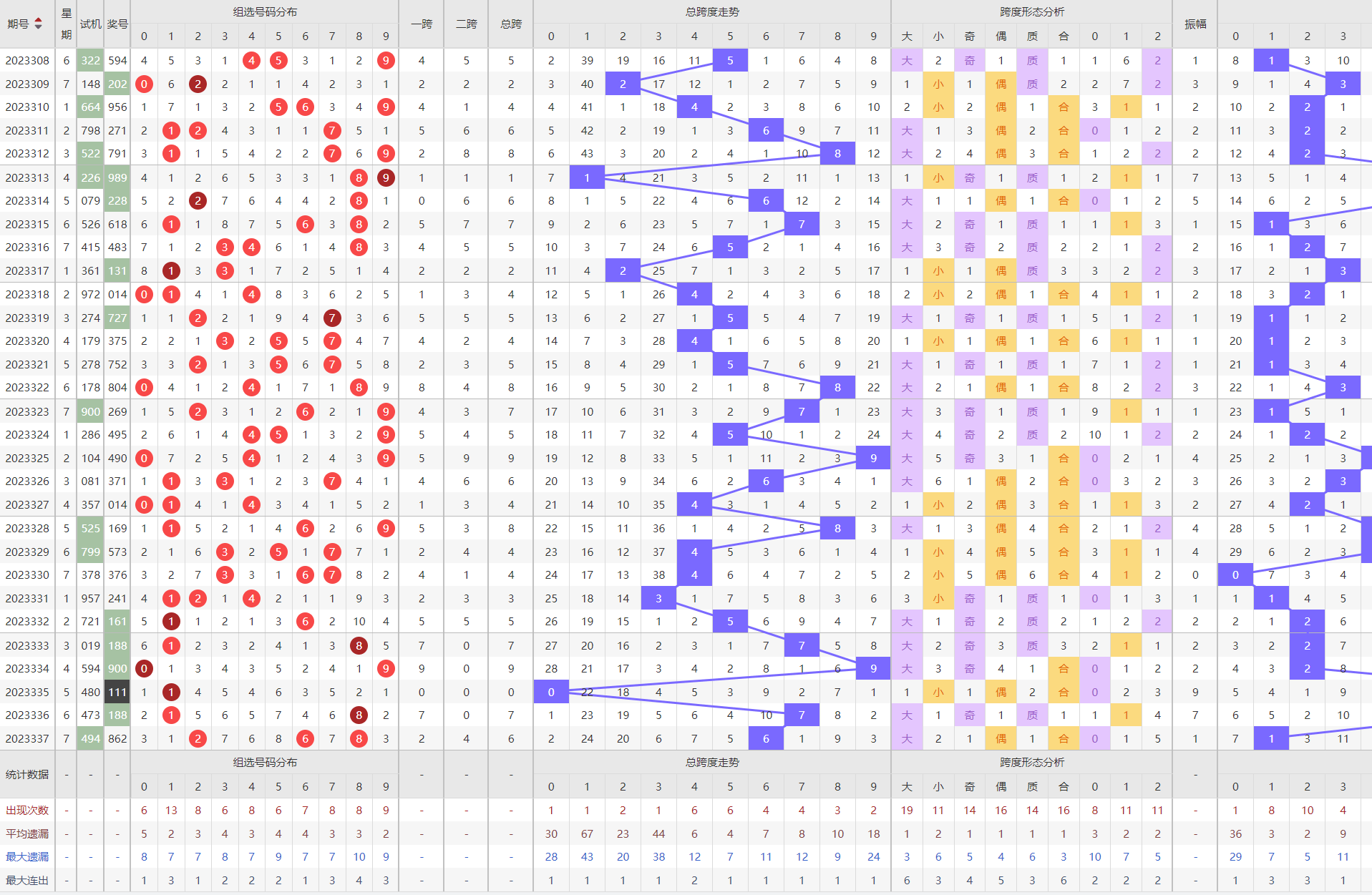Click highlighted total span 6 in row 2023337
Viewport: 1372px width, 895px height.
(766, 739)
